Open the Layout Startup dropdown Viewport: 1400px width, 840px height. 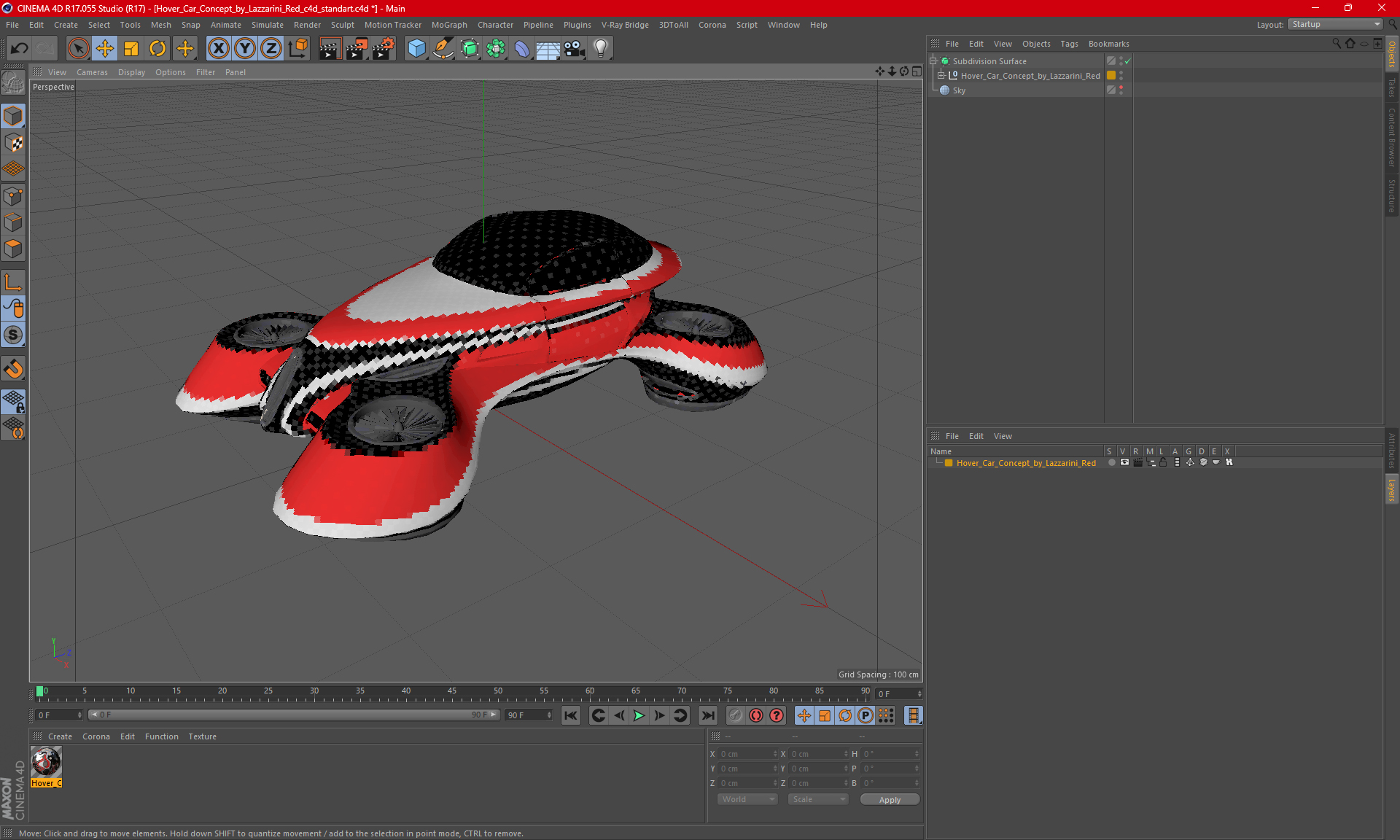coord(1335,25)
